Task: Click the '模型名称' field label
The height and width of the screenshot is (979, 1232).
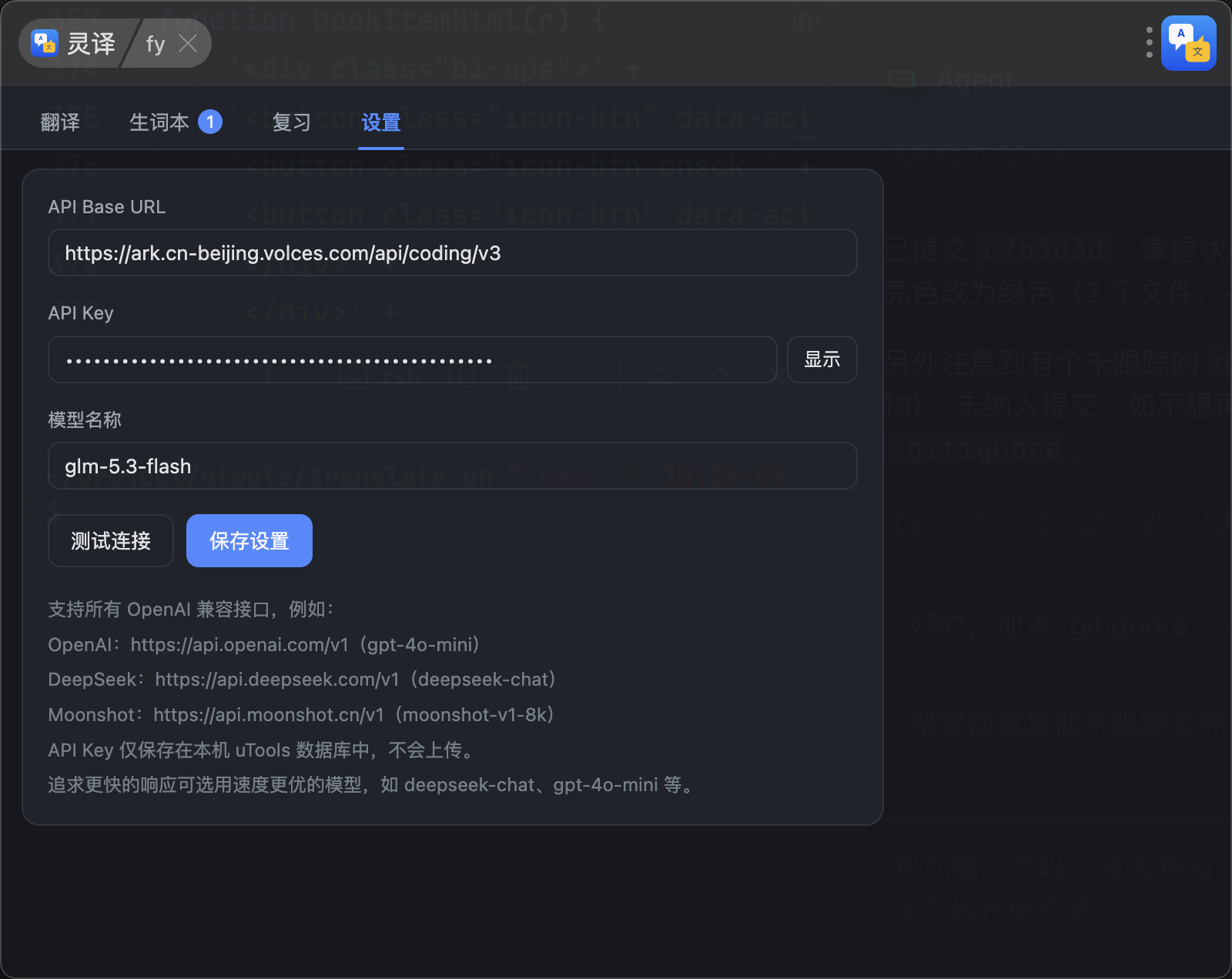Action: click(x=85, y=419)
